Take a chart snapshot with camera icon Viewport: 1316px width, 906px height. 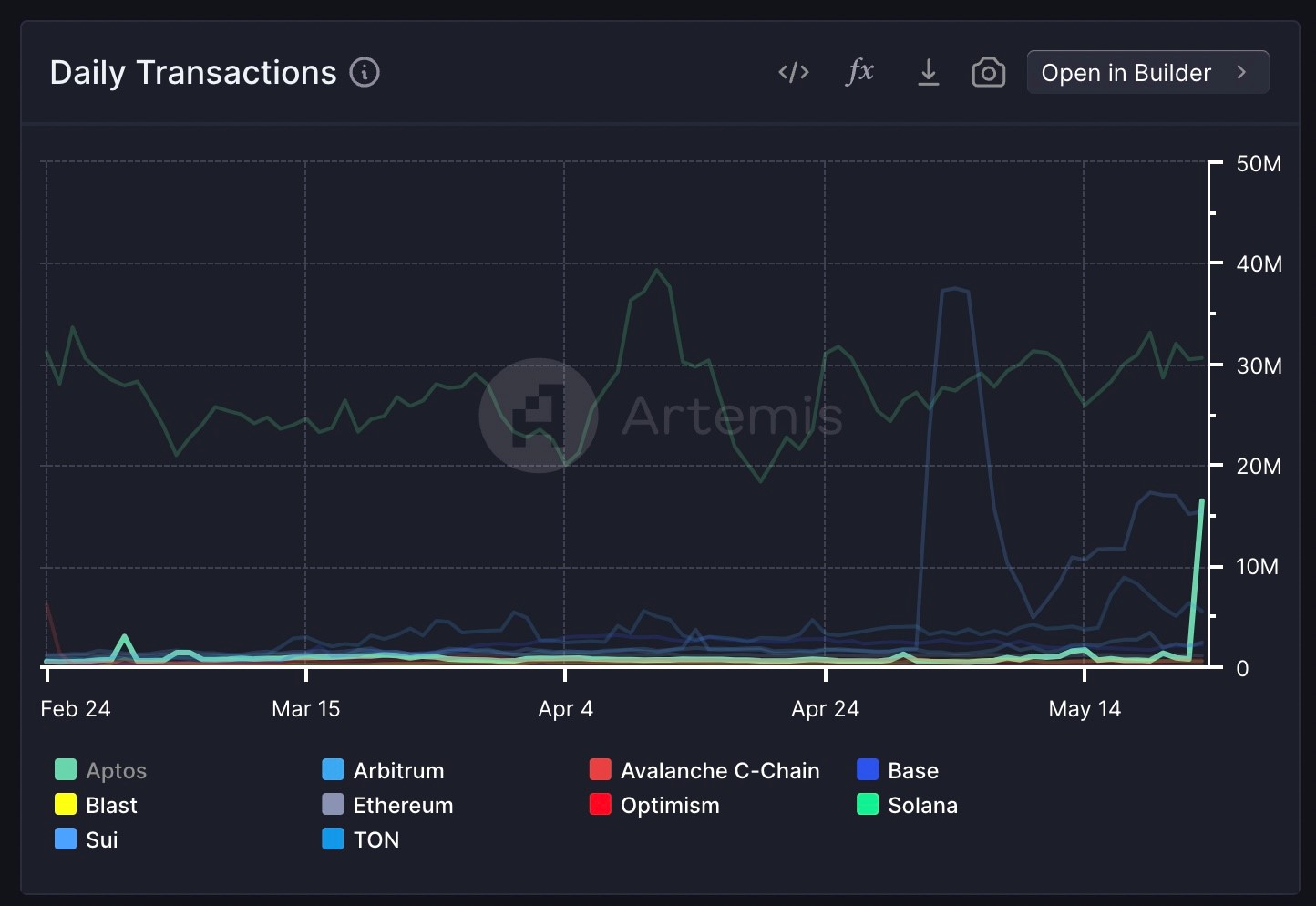pos(989,72)
